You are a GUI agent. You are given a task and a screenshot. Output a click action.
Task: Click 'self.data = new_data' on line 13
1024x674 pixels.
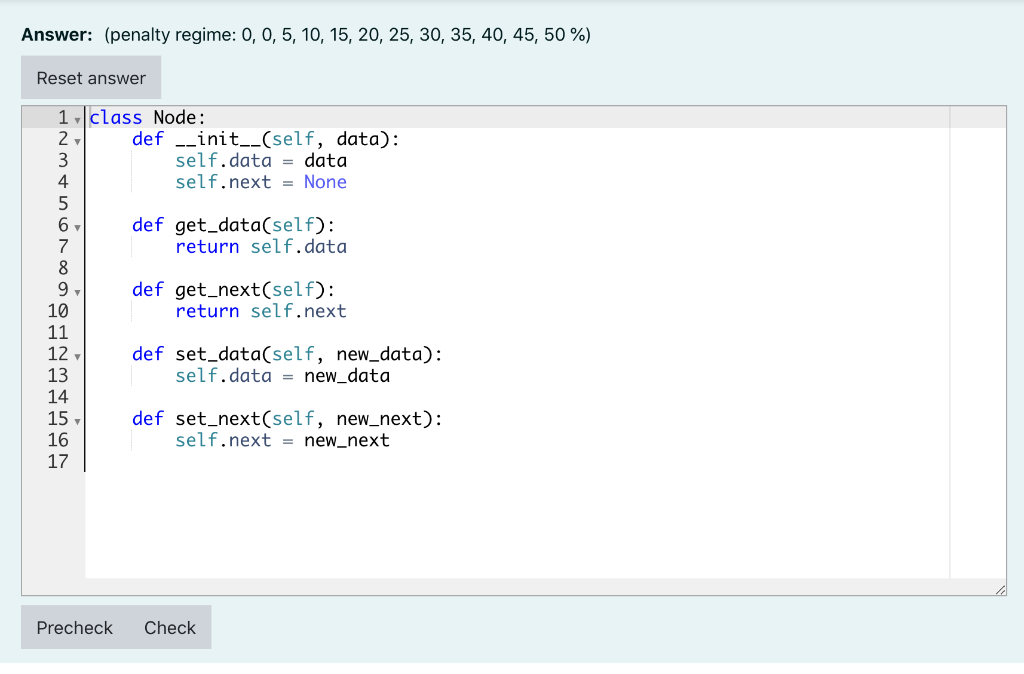click(283, 376)
